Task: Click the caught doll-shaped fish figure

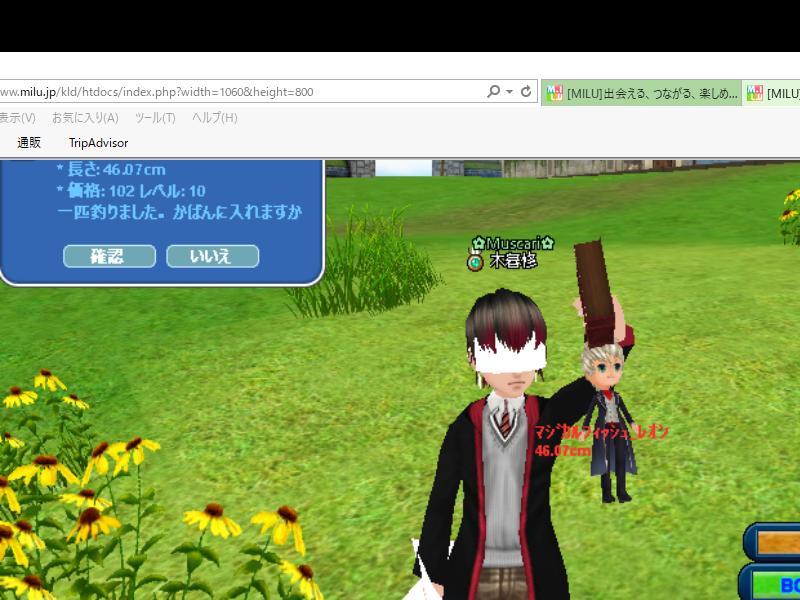Action: click(x=612, y=422)
